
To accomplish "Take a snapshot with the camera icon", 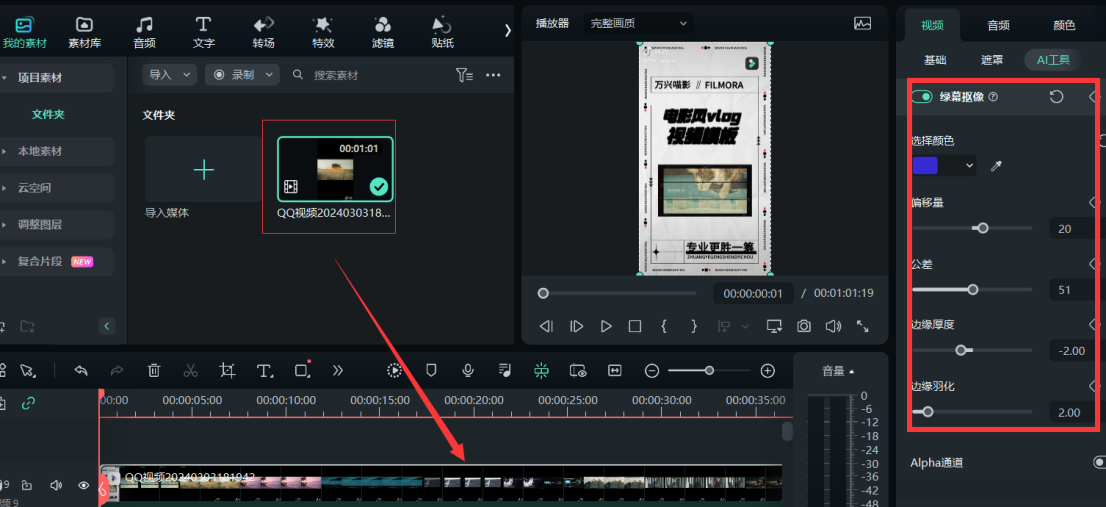I will [x=803, y=326].
